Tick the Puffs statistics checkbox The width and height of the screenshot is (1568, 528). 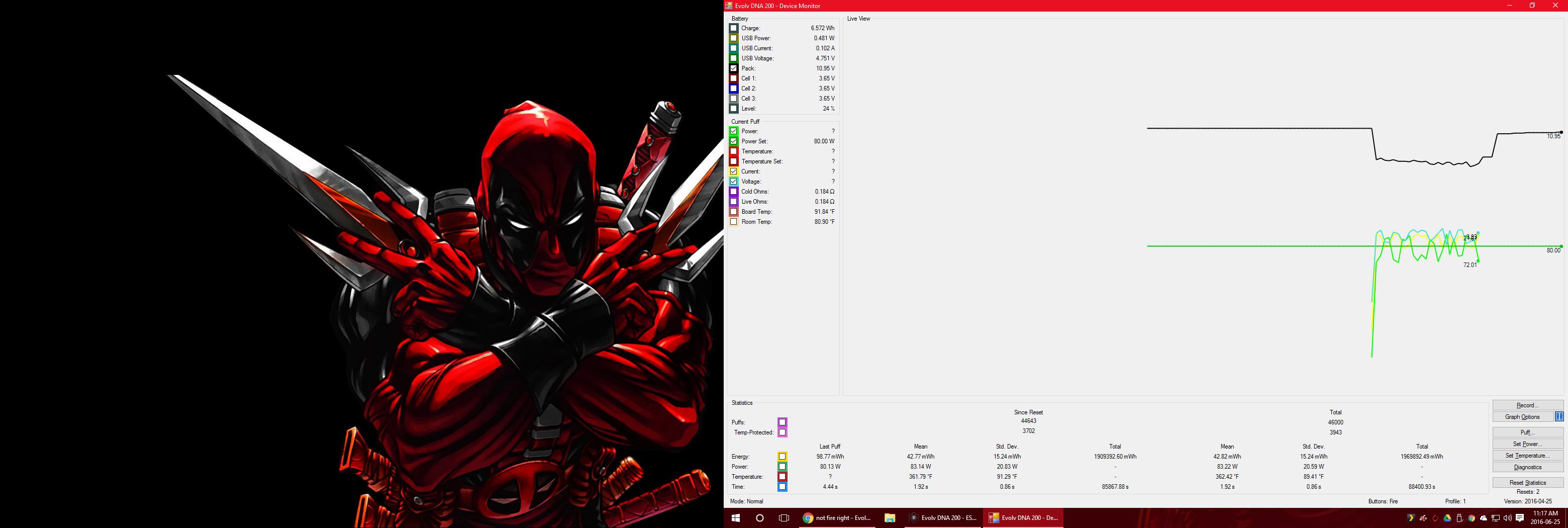[782, 422]
